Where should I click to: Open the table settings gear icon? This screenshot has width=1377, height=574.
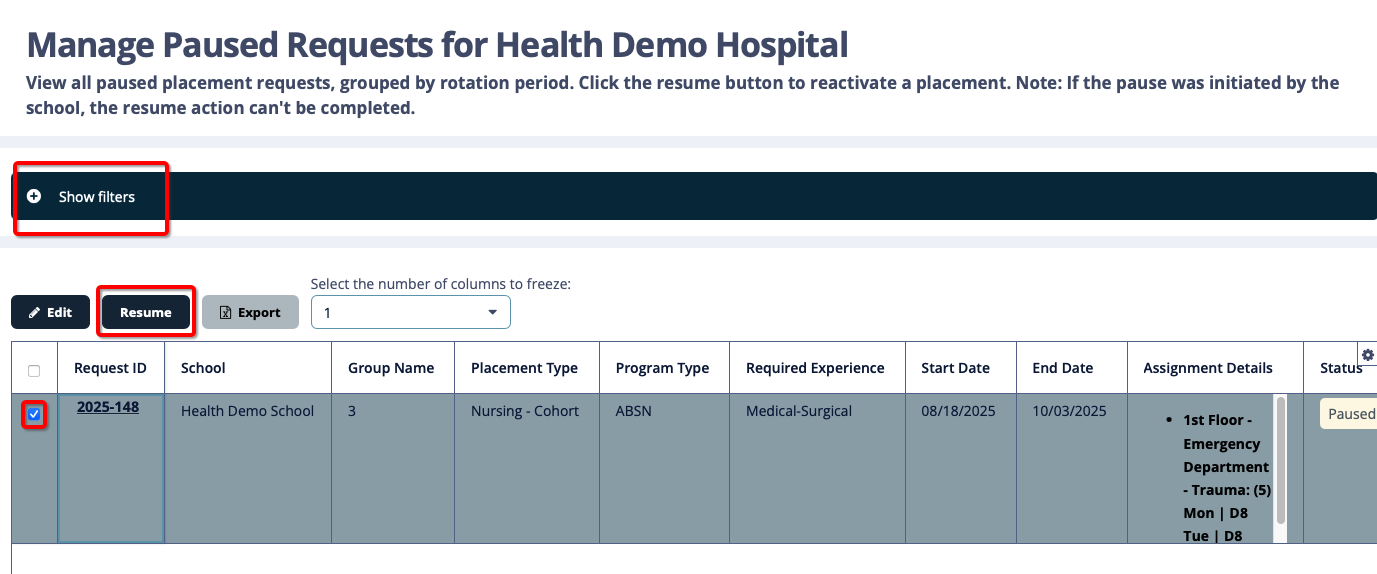coord(1368,355)
